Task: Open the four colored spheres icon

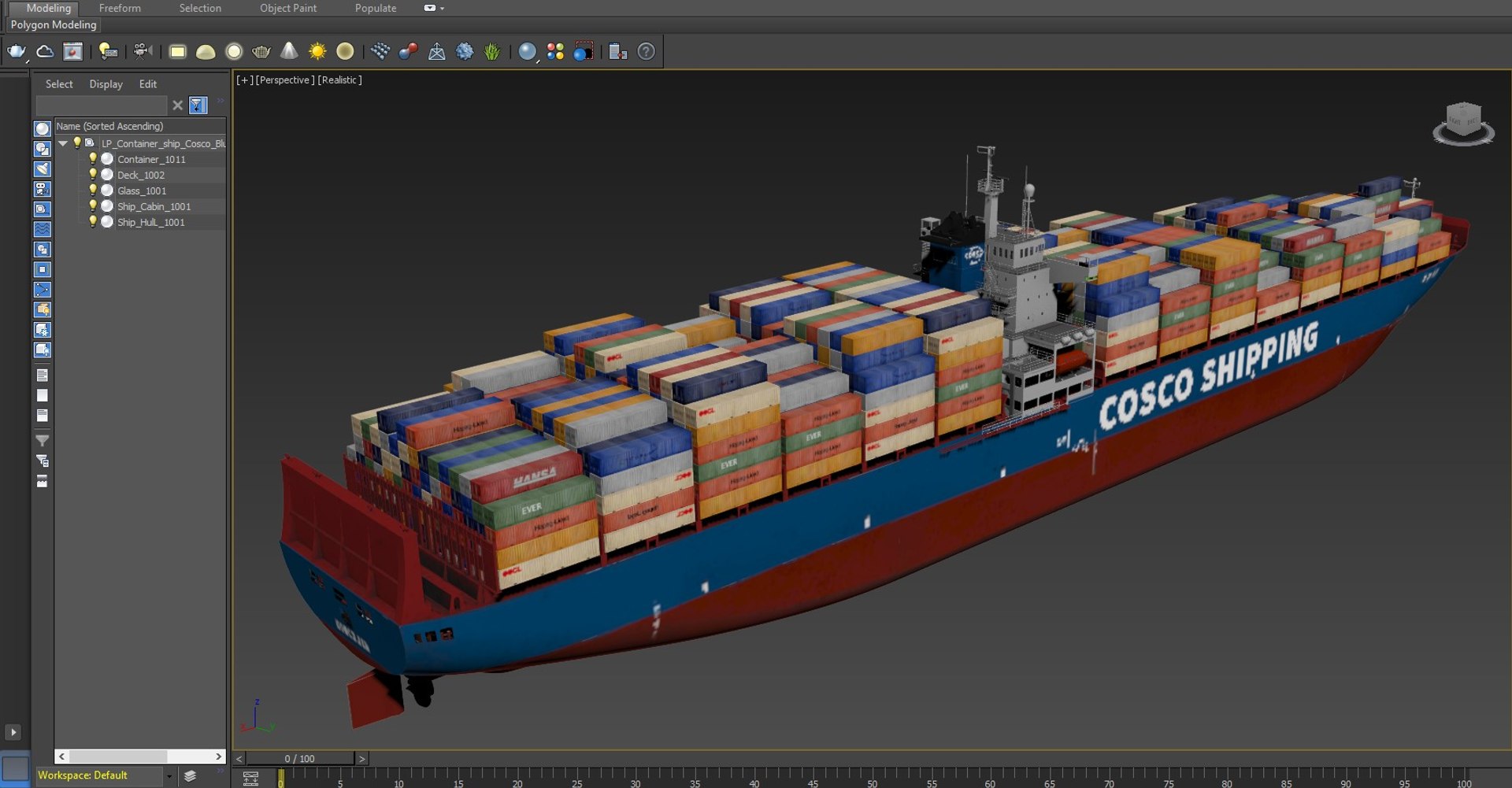Action: tap(555, 52)
